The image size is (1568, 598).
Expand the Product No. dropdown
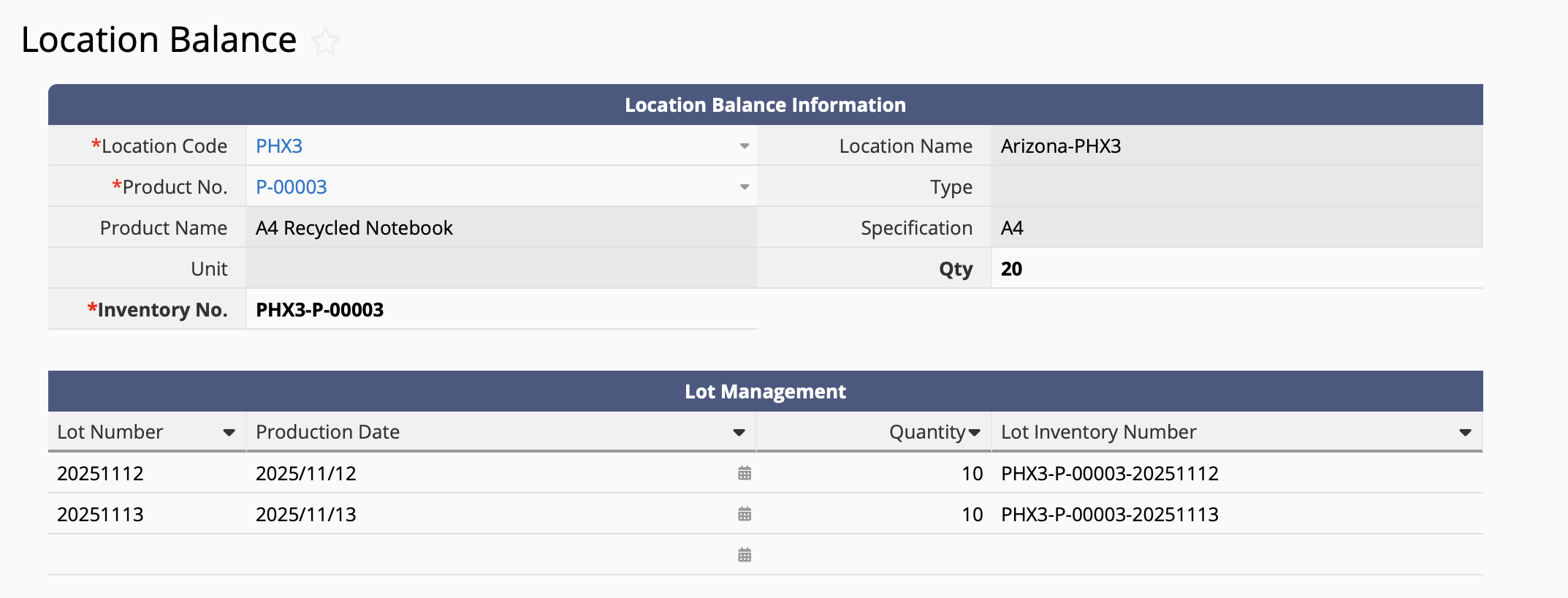click(x=744, y=187)
